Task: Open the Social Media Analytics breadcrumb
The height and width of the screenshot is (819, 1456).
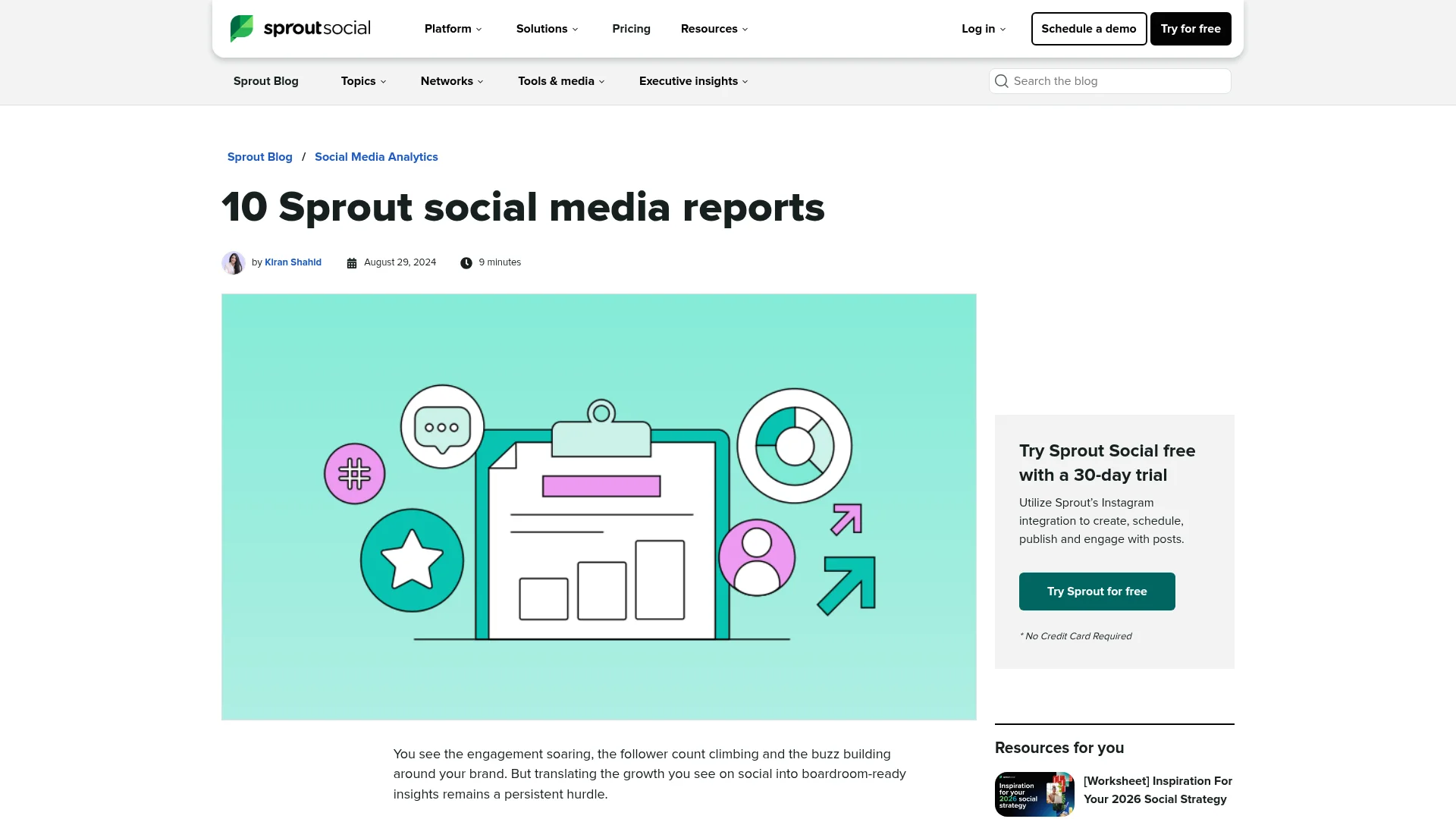Action: coord(376,157)
